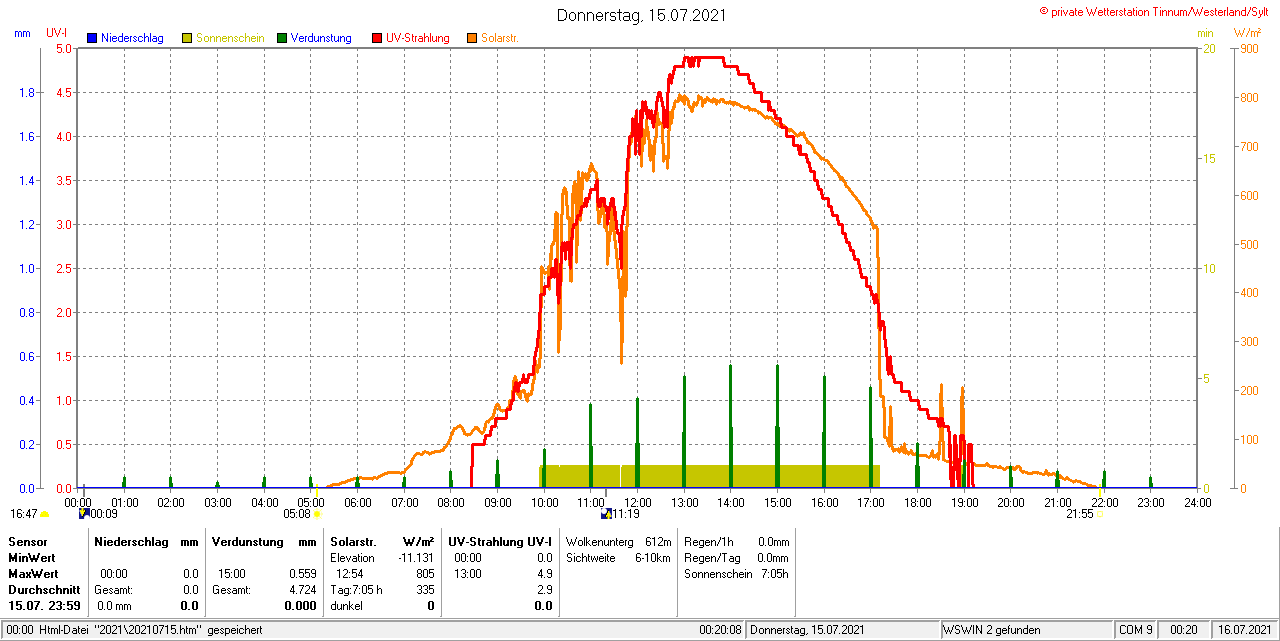Viewport: 1280px width, 641px height.
Task: Click the 06:00 time axis label
Action: click(357, 502)
